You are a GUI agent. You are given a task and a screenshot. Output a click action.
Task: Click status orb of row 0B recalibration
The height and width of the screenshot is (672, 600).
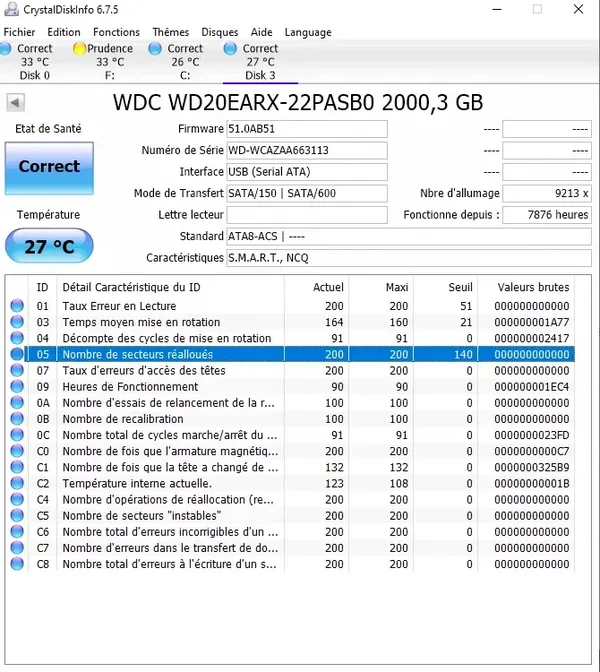click(17, 419)
